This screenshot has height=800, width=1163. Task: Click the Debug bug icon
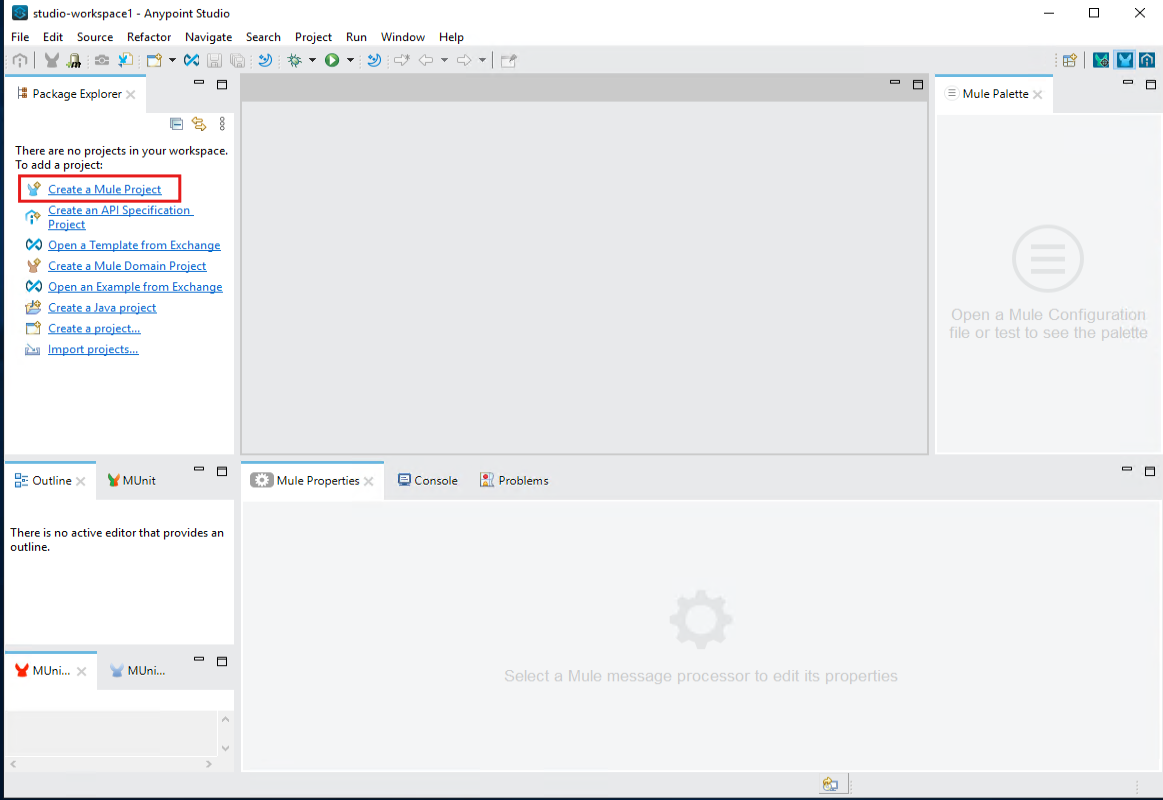point(294,60)
